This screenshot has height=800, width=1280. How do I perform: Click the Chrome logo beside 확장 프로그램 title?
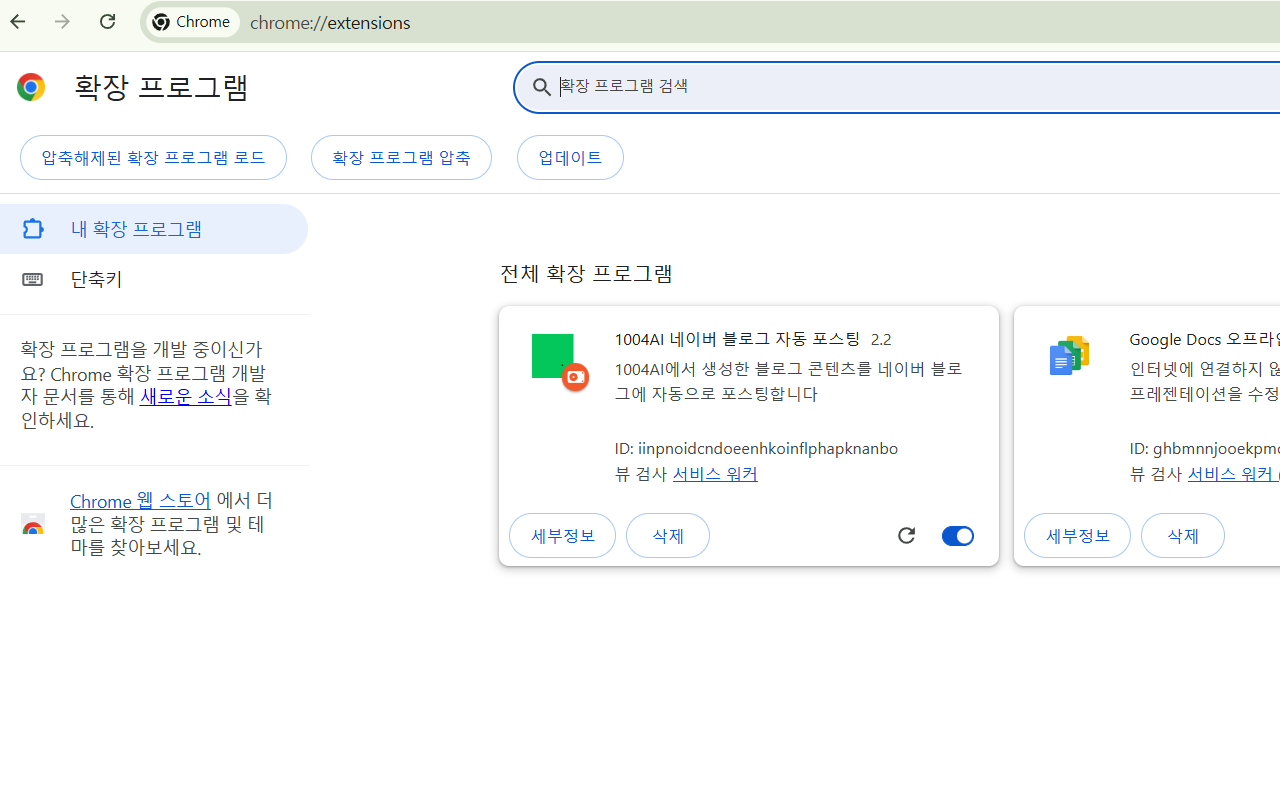tap(31, 87)
